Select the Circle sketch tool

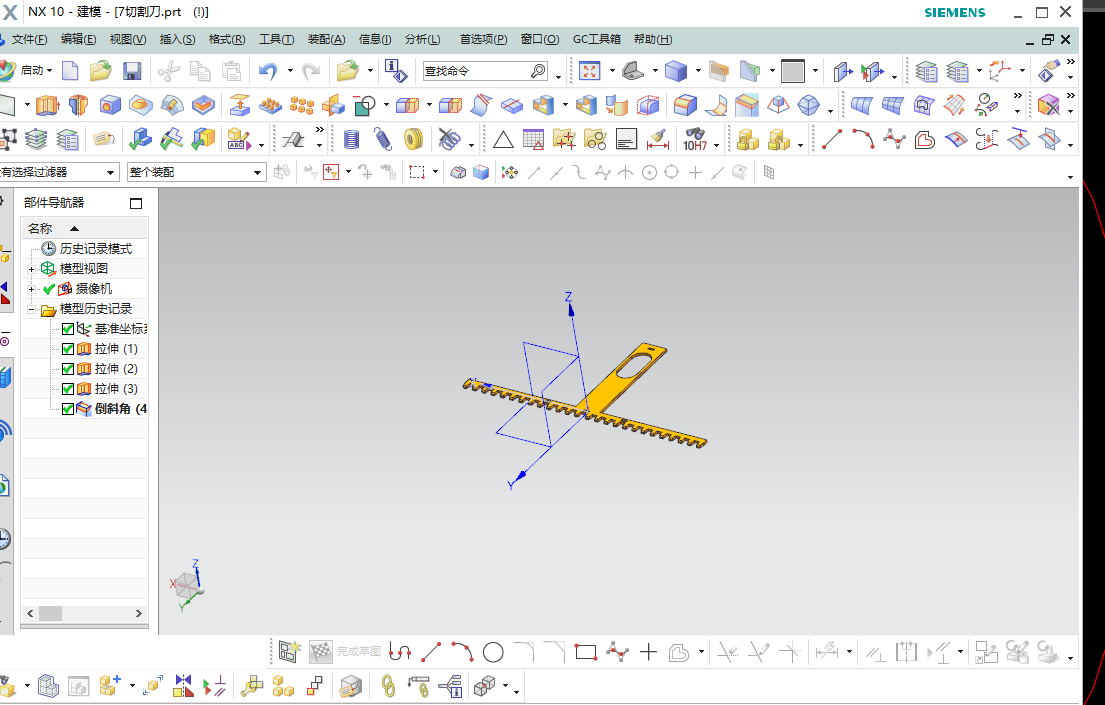[x=493, y=653]
